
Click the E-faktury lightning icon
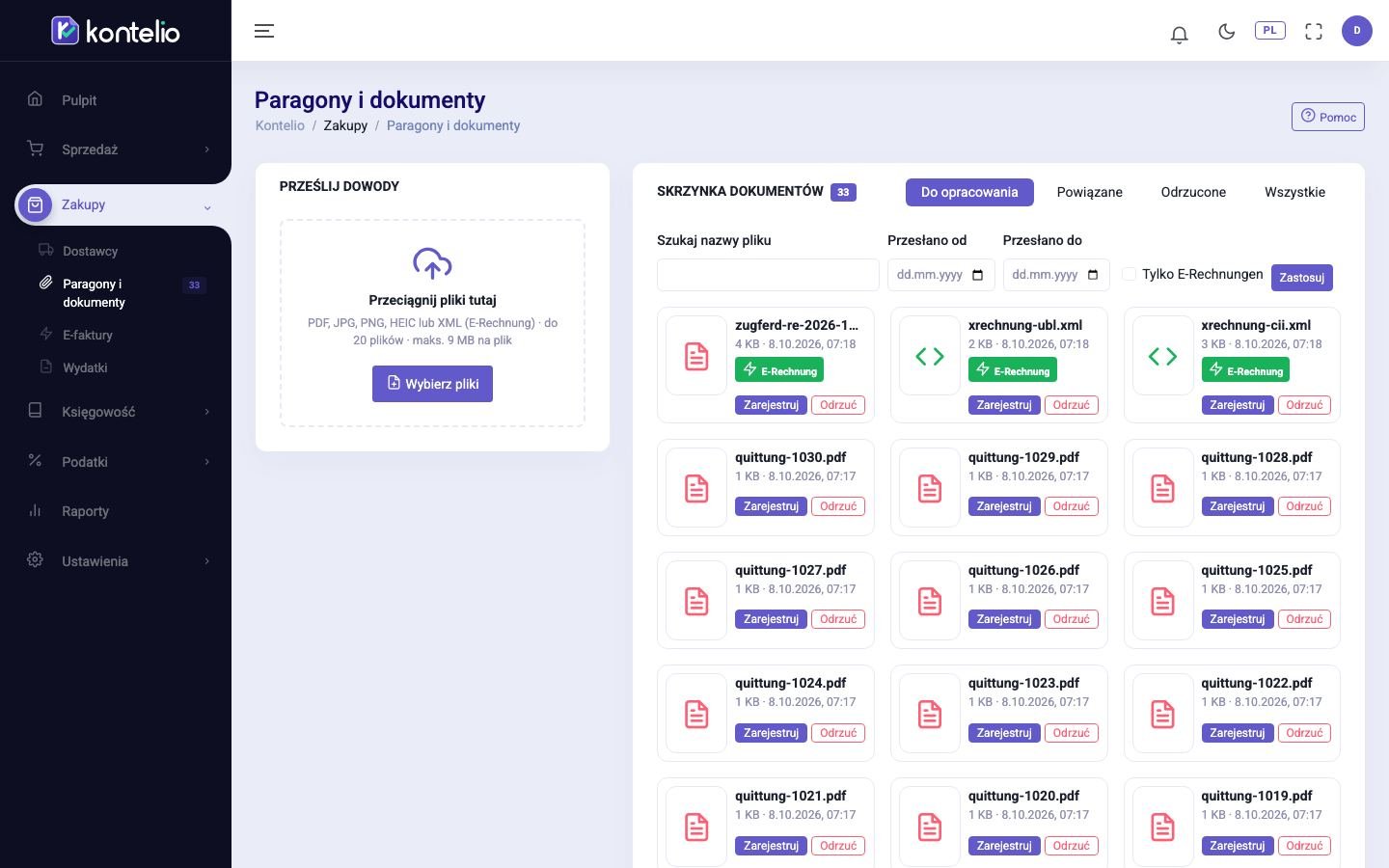coord(45,334)
